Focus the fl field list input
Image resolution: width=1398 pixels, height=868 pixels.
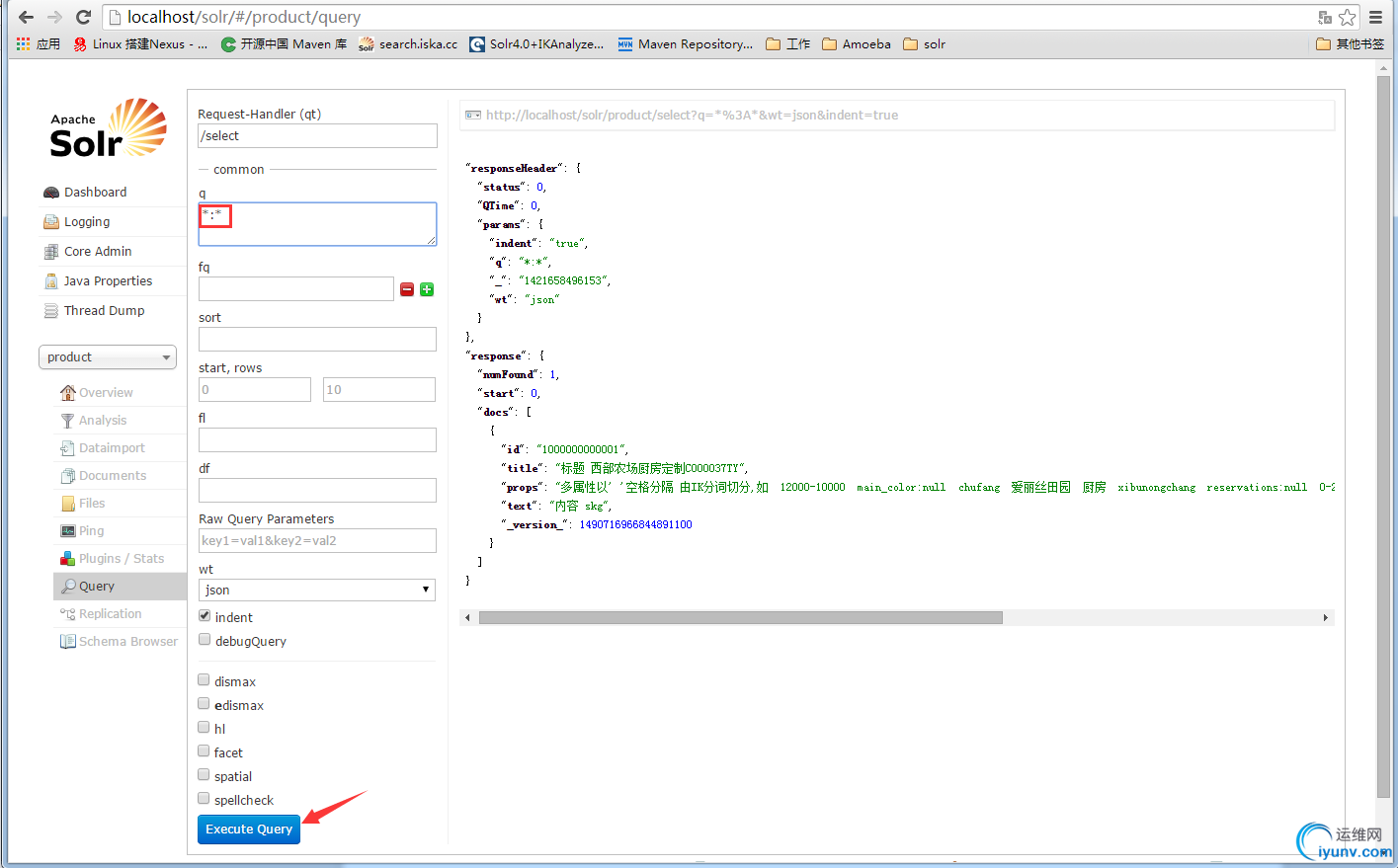click(x=317, y=439)
